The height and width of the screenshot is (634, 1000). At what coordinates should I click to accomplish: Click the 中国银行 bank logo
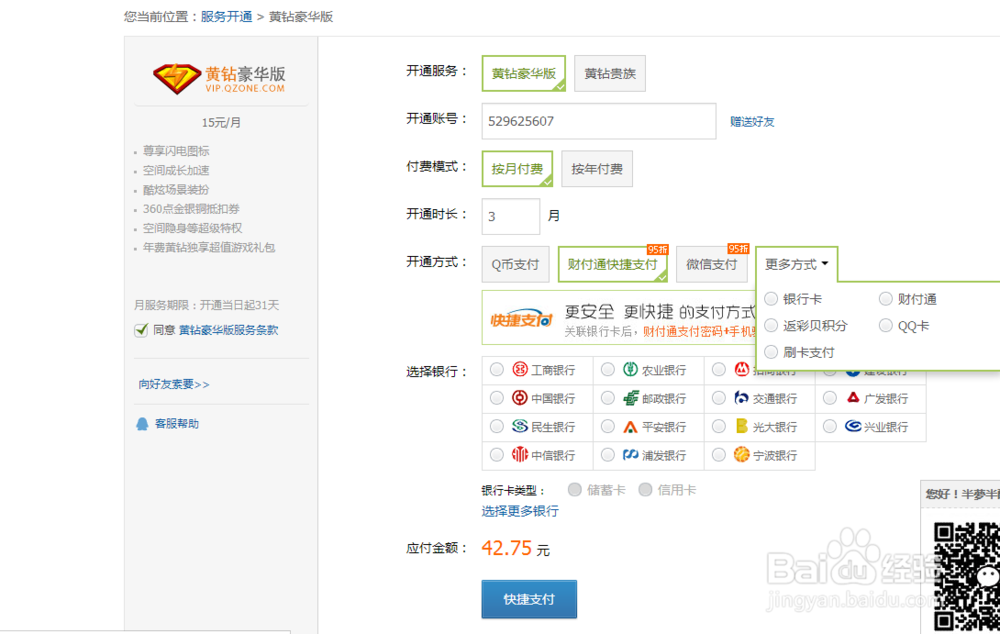coord(520,398)
